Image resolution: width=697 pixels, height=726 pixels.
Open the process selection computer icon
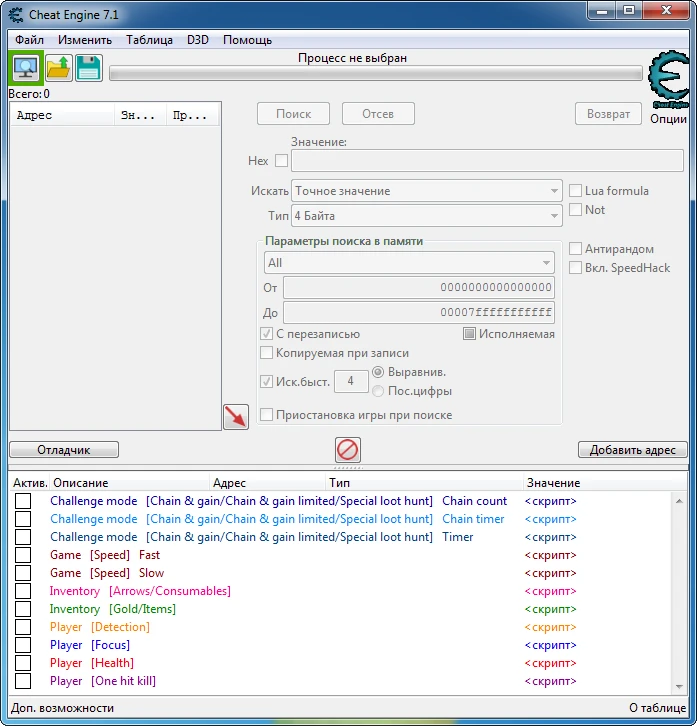point(25,68)
